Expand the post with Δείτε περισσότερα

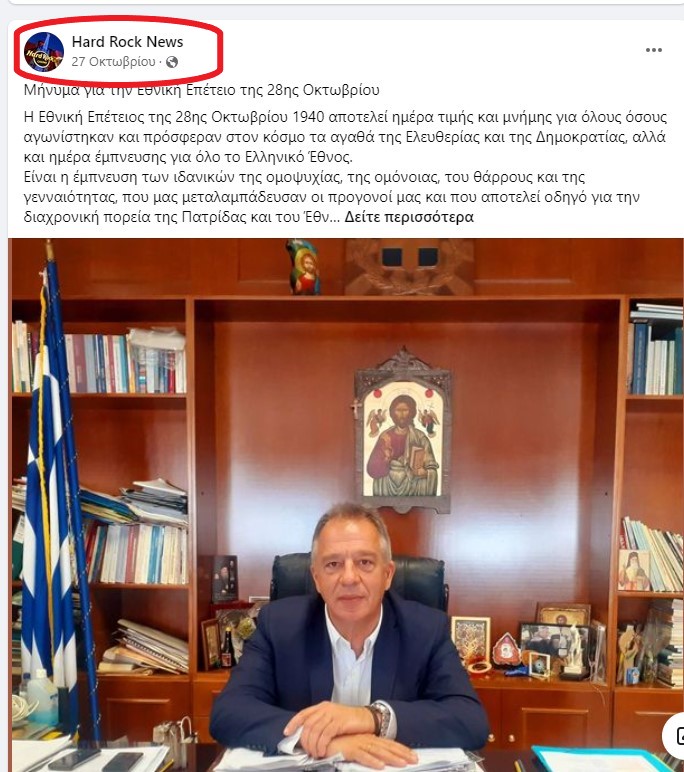point(409,217)
